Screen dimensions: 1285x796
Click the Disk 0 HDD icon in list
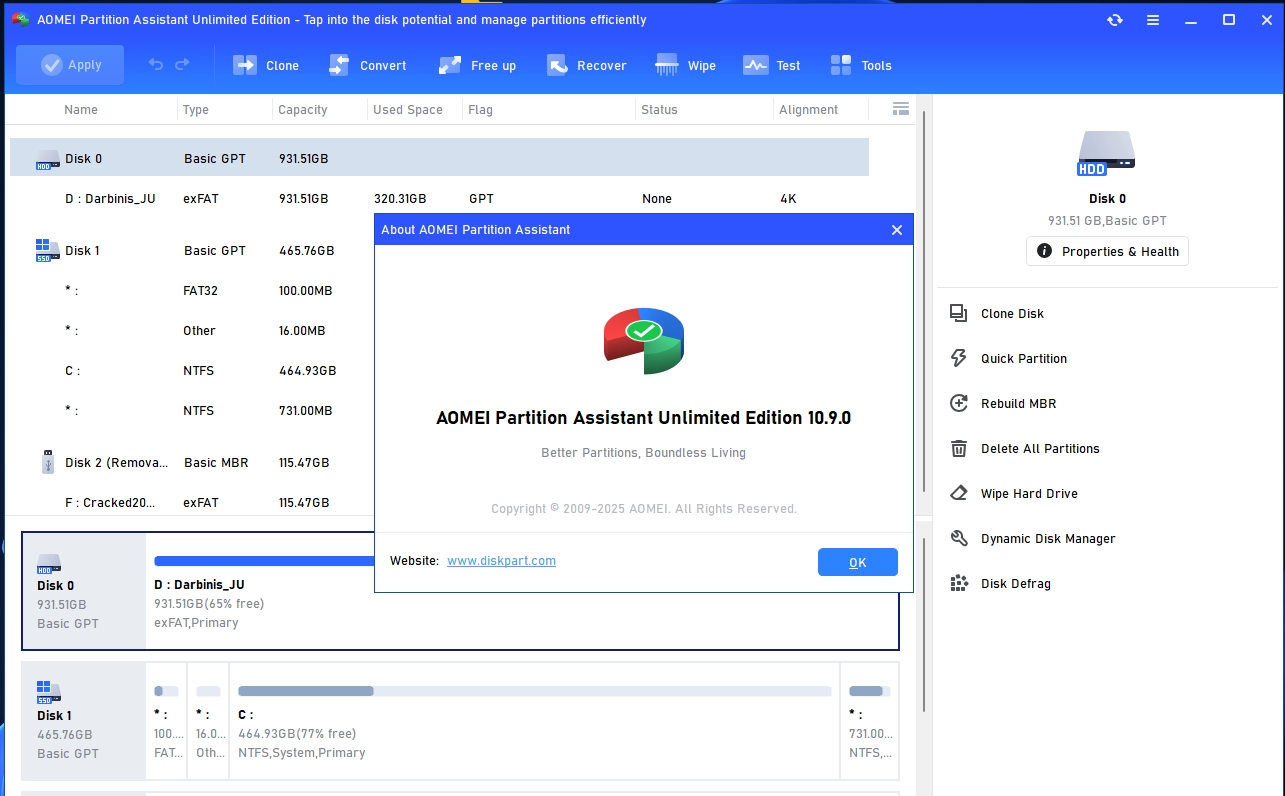[47, 159]
